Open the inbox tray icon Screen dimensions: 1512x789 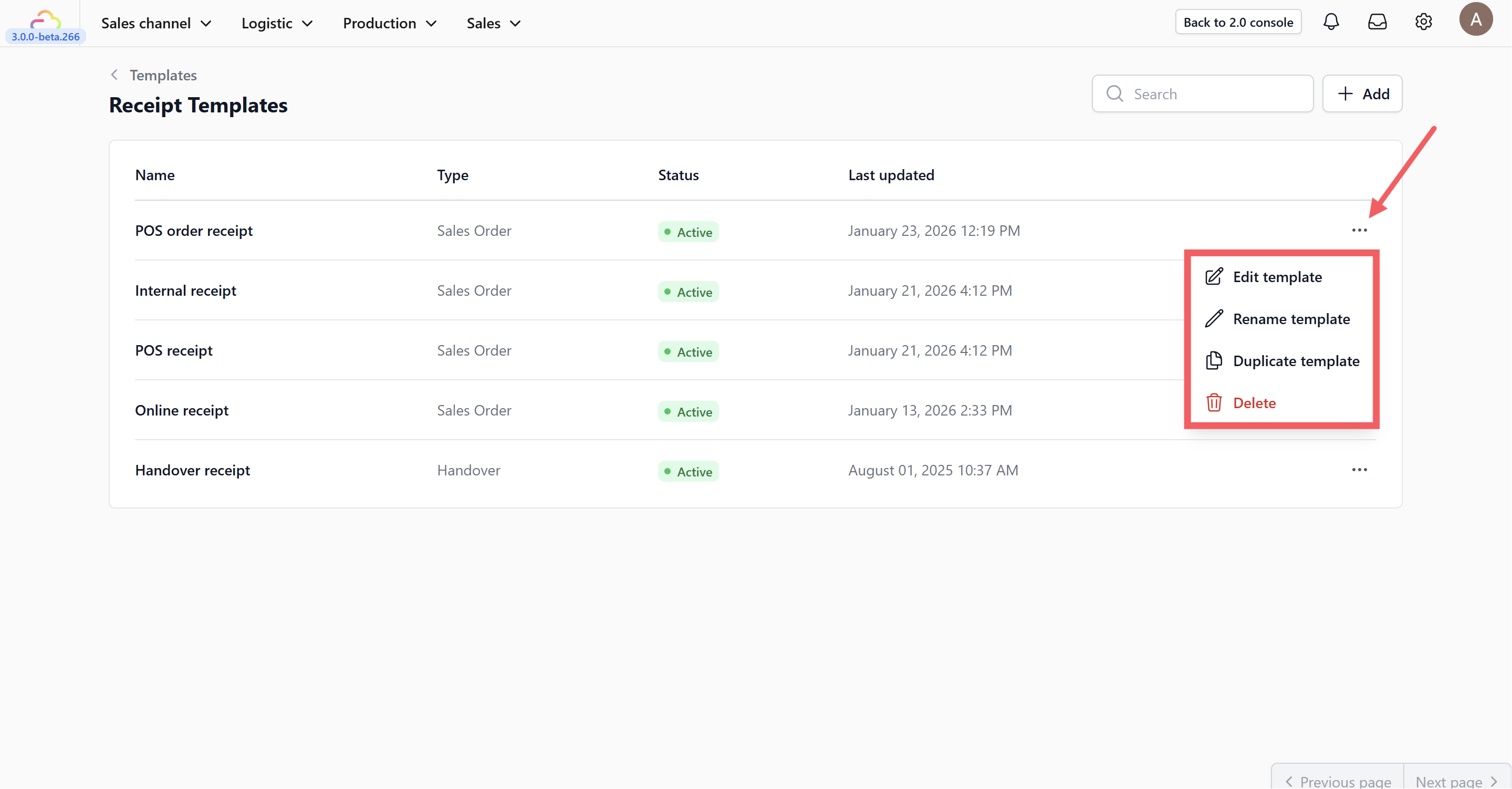1377,22
